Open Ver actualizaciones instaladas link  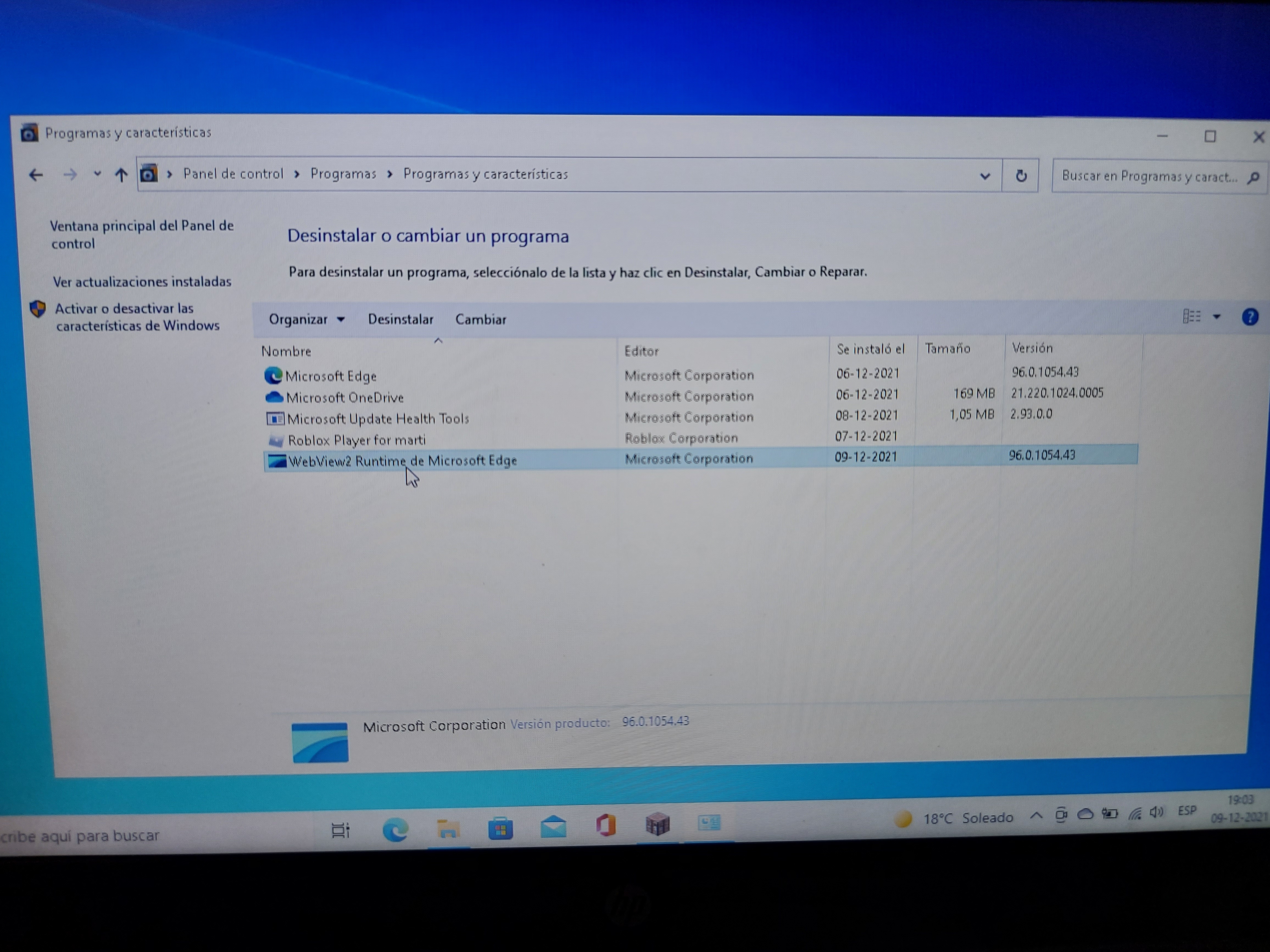142,282
